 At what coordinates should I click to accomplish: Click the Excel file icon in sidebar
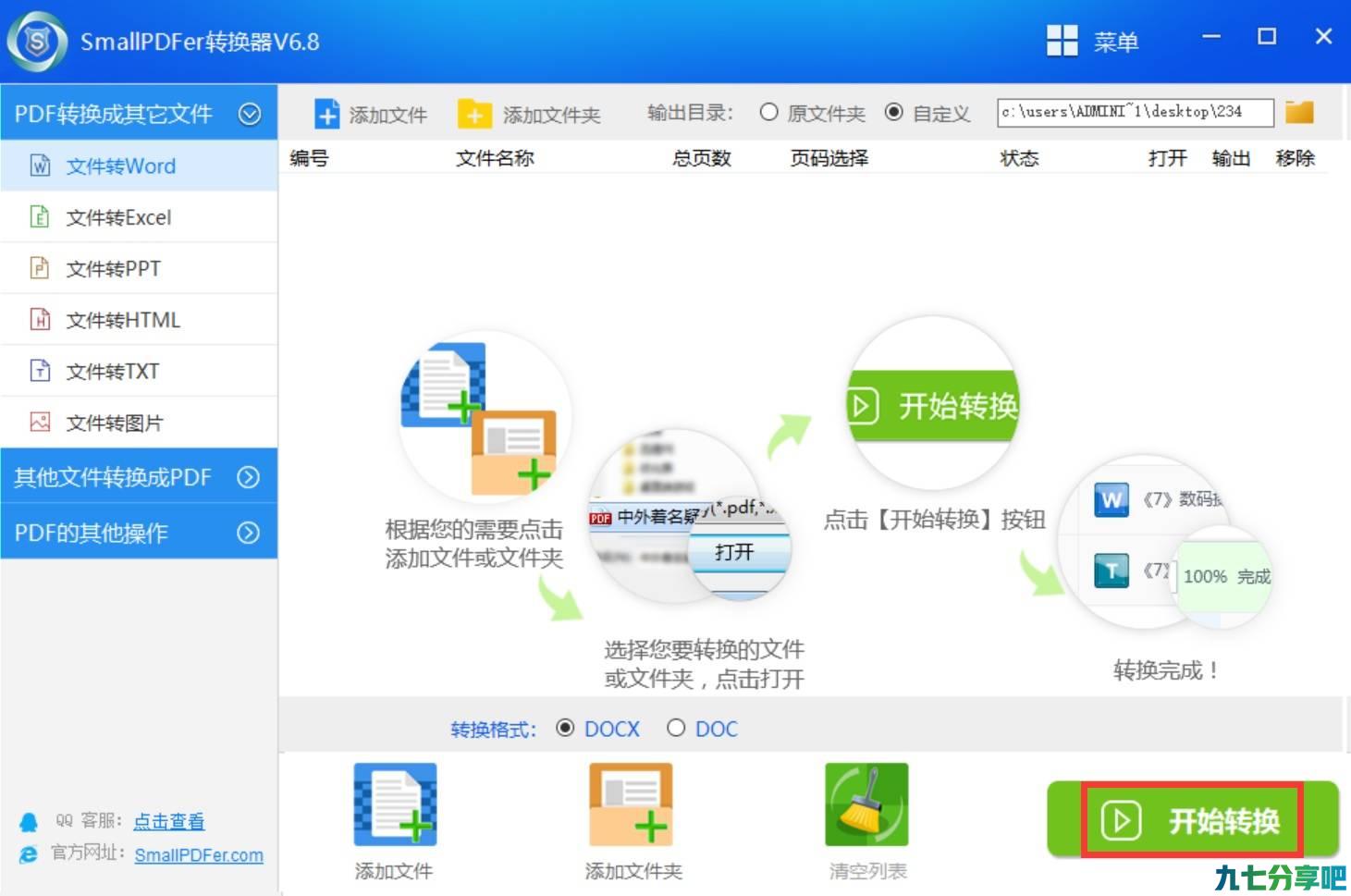(x=40, y=217)
